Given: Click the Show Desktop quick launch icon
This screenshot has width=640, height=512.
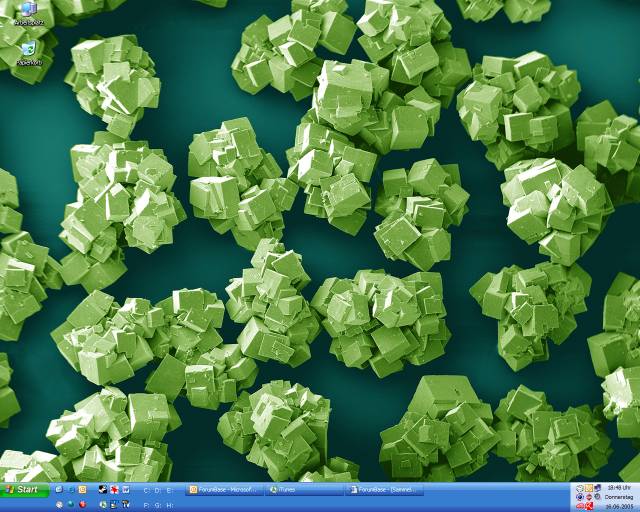Looking at the screenshot, I should pos(59,489).
